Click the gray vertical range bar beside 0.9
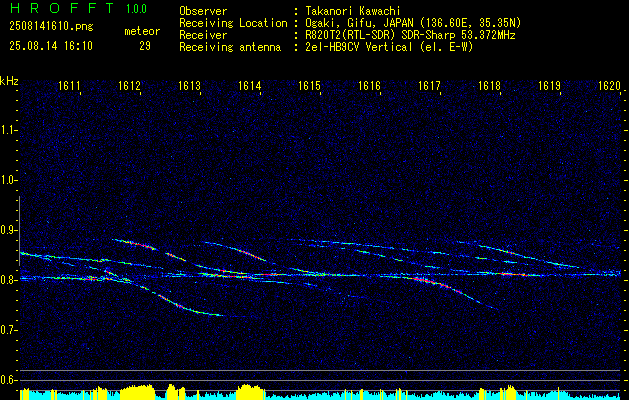This screenshot has width=629, height=400. click(x=19, y=231)
